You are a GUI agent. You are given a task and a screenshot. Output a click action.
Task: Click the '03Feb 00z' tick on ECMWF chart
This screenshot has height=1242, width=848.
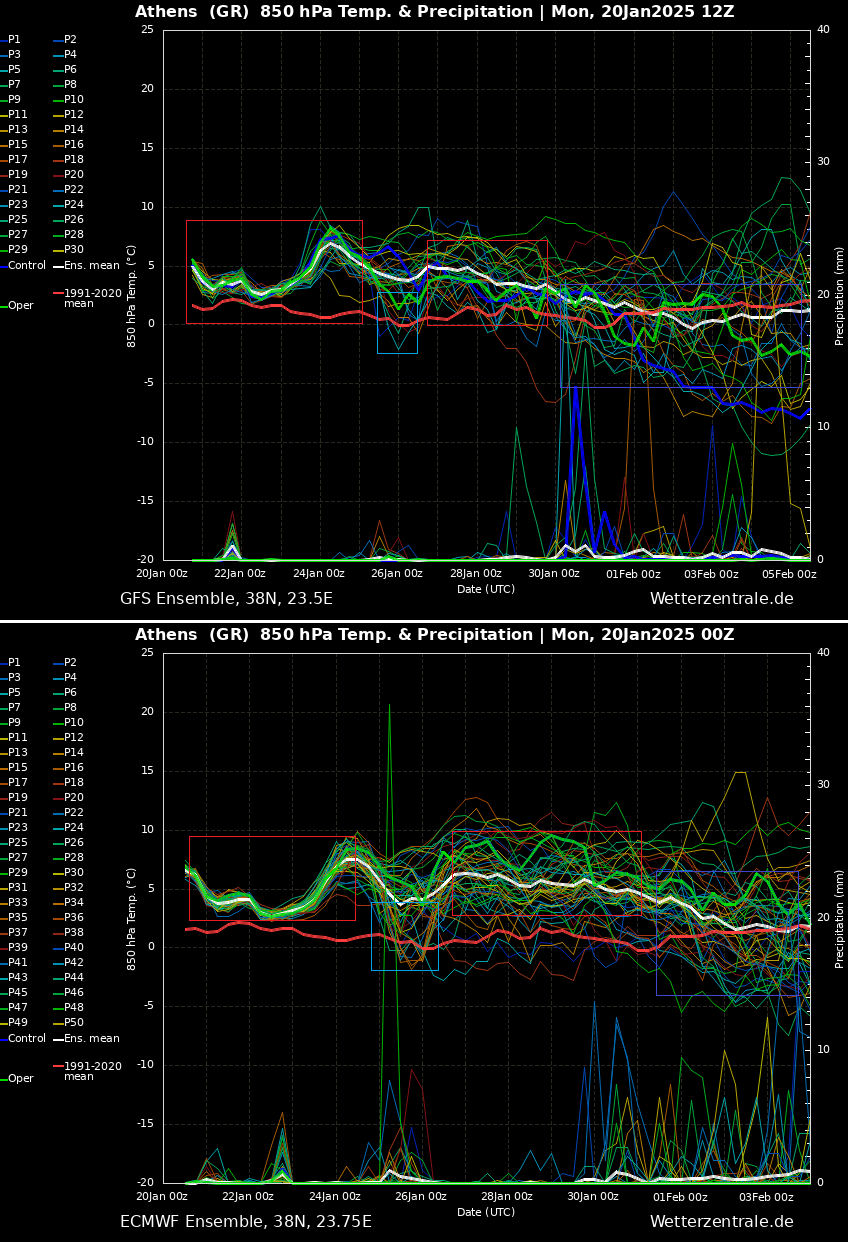[x=767, y=1197]
